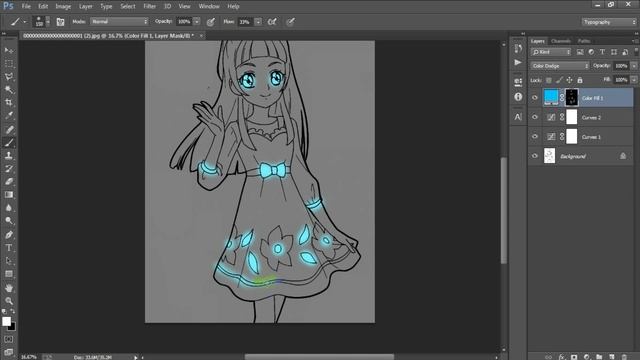Hide the Color Fill 1 layer
Screen dimensions: 640x360
pyautogui.click(x=535, y=98)
